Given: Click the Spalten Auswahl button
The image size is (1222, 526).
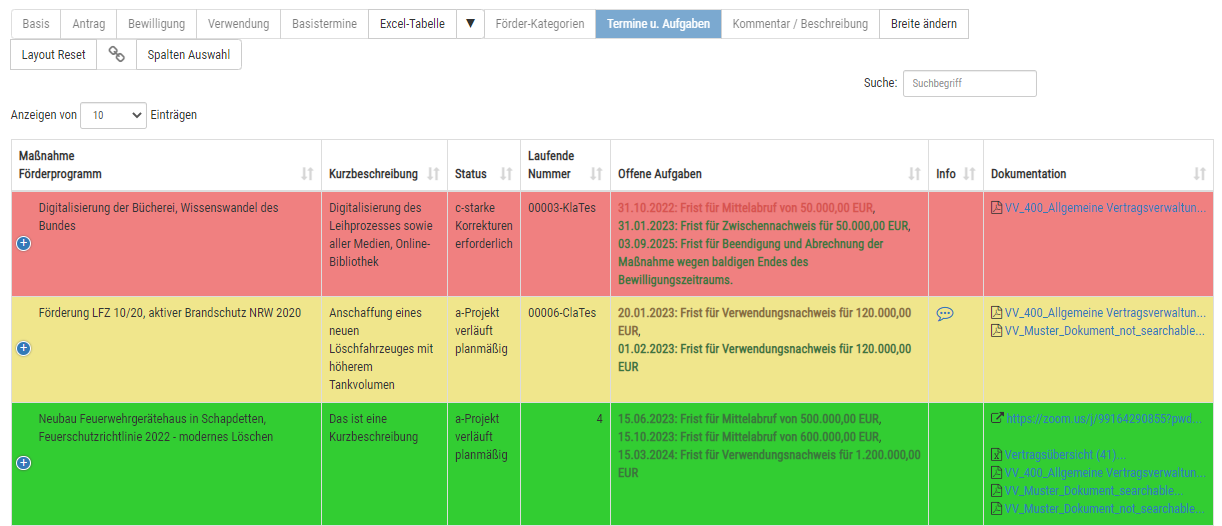Looking at the screenshot, I should tap(189, 55).
